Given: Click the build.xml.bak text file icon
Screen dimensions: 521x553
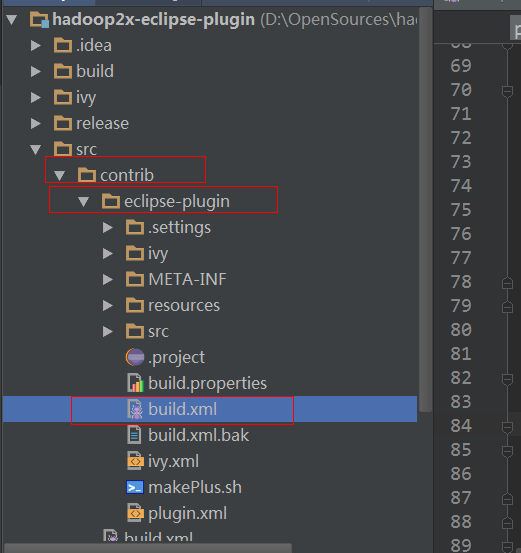Looking at the screenshot, I should pyautogui.click(x=134, y=435).
